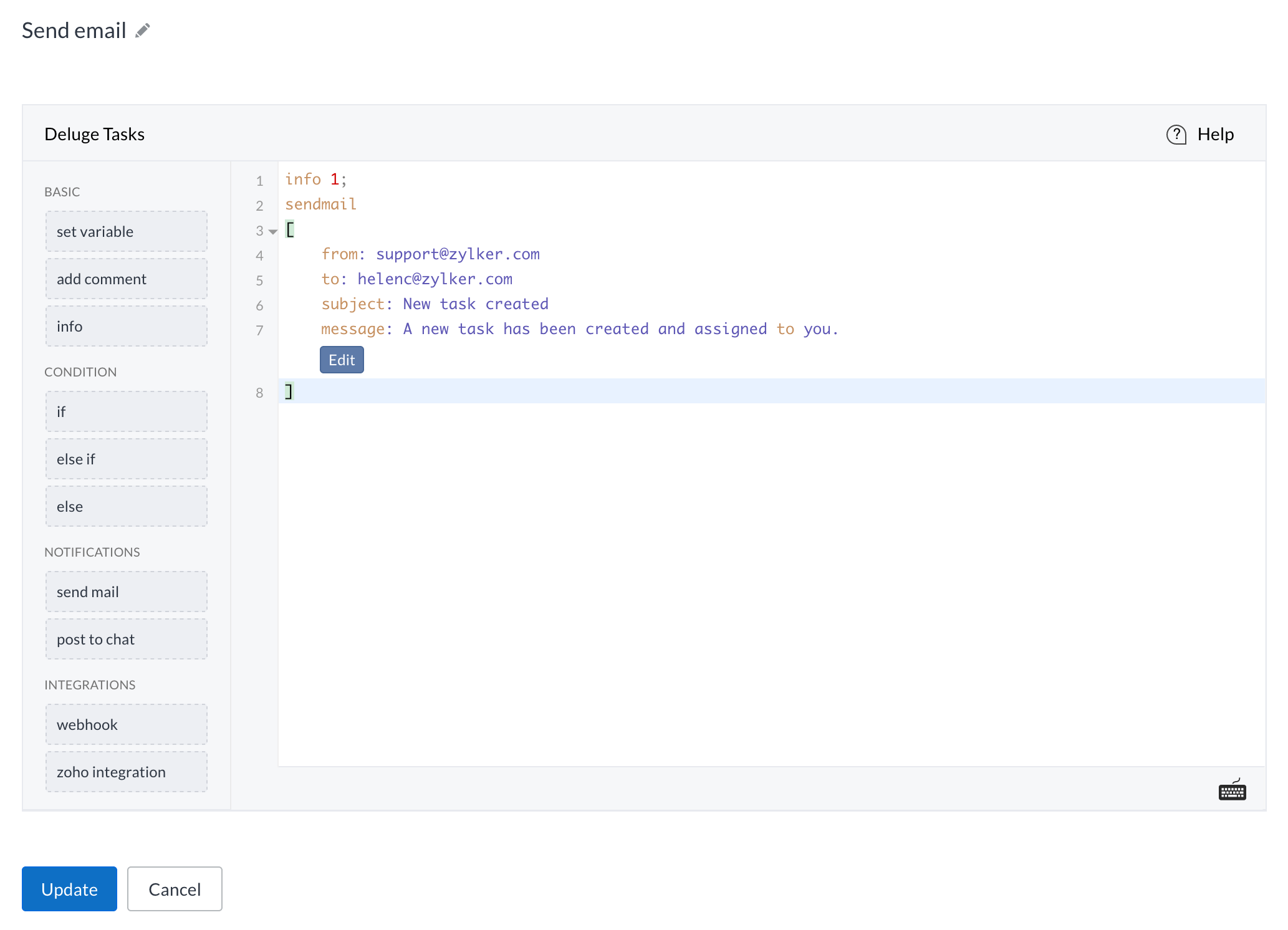This screenshot has width=1288, height=930.
Task: Choose the post to chat block
Action: point(126,639)
